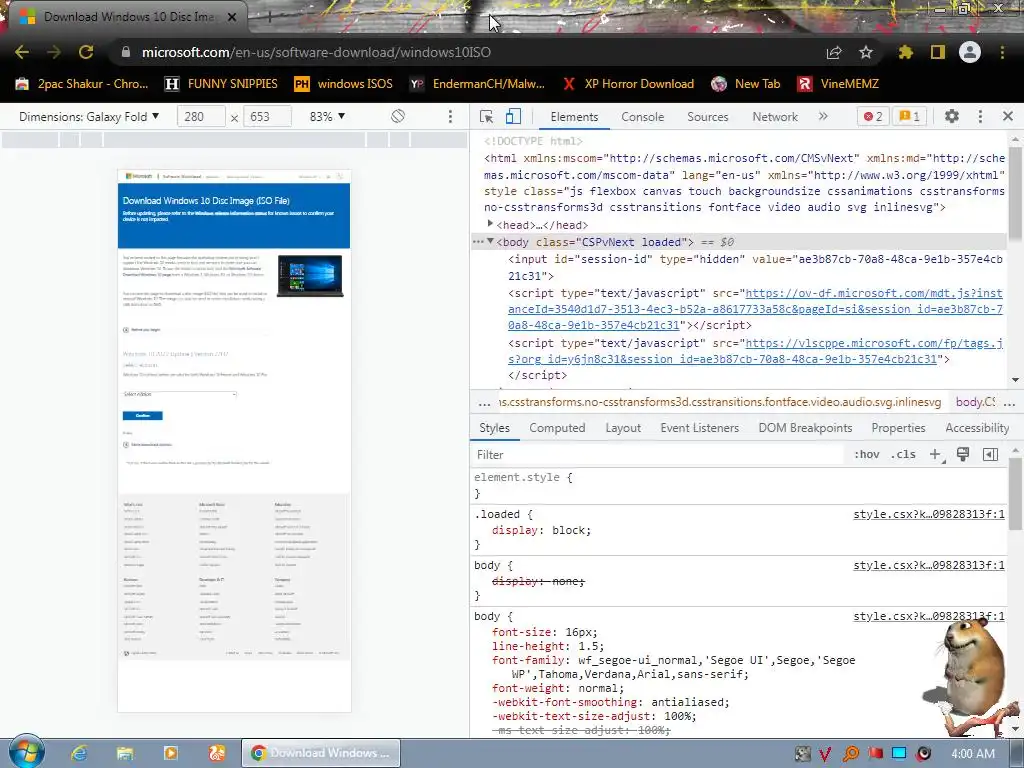Screen dimensions: 1024x768
Task: Launch Windows Media Player from the taskbar
Action: (x=170, y=753)
